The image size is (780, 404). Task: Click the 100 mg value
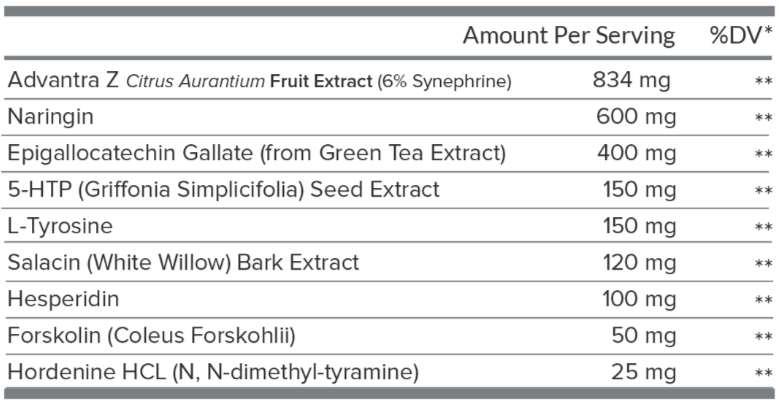click(639, 300)
